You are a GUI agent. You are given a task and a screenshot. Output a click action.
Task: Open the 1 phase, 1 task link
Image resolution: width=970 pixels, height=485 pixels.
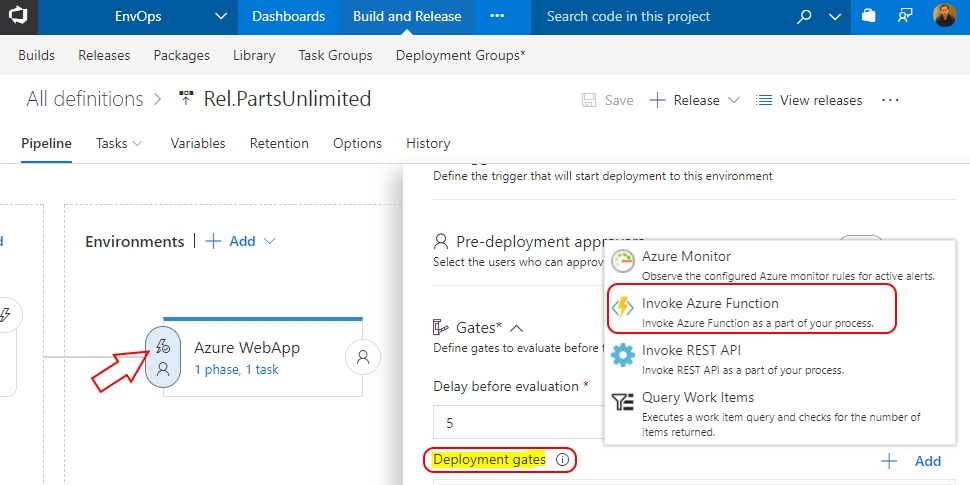236,369
